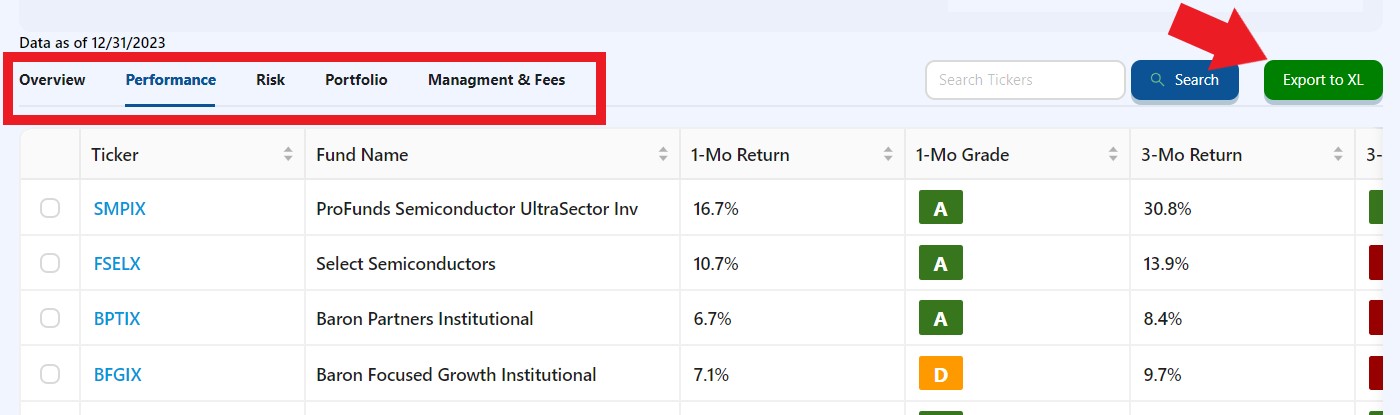
Task: Tick the checkbox for SMPIX row
Action: (x=50, y=209)
